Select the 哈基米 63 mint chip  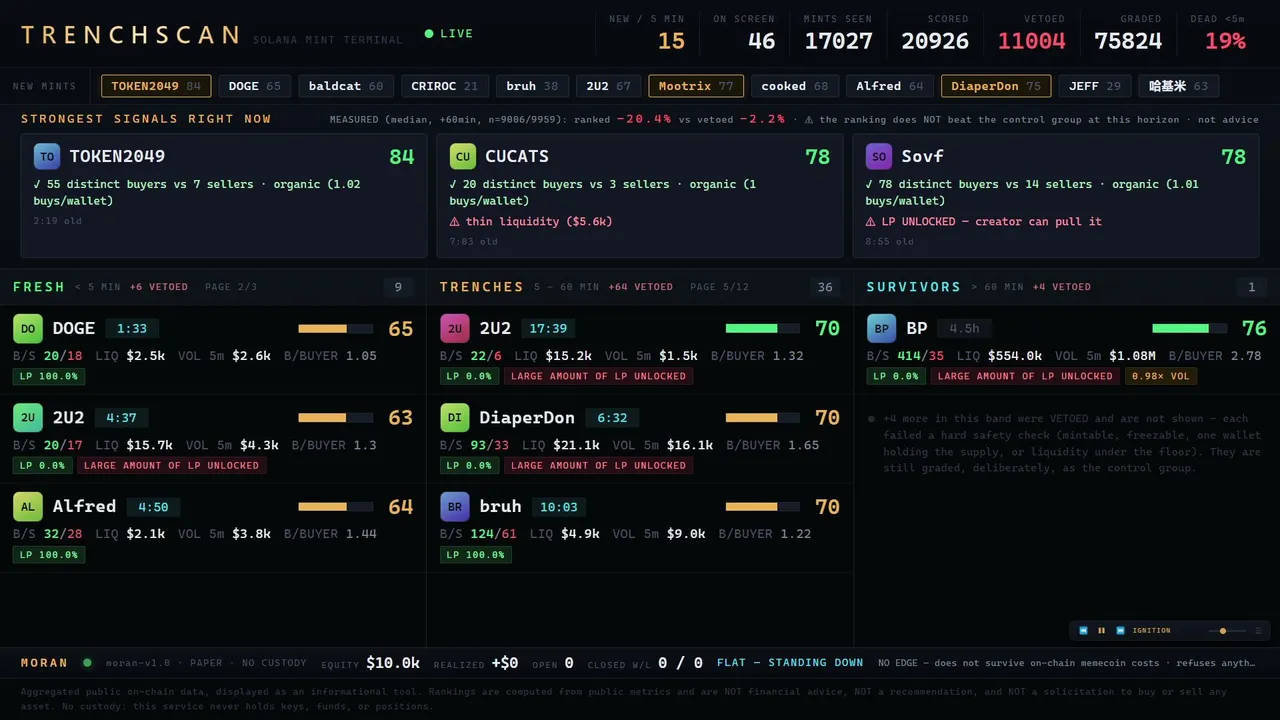(x=1179, y=86)
